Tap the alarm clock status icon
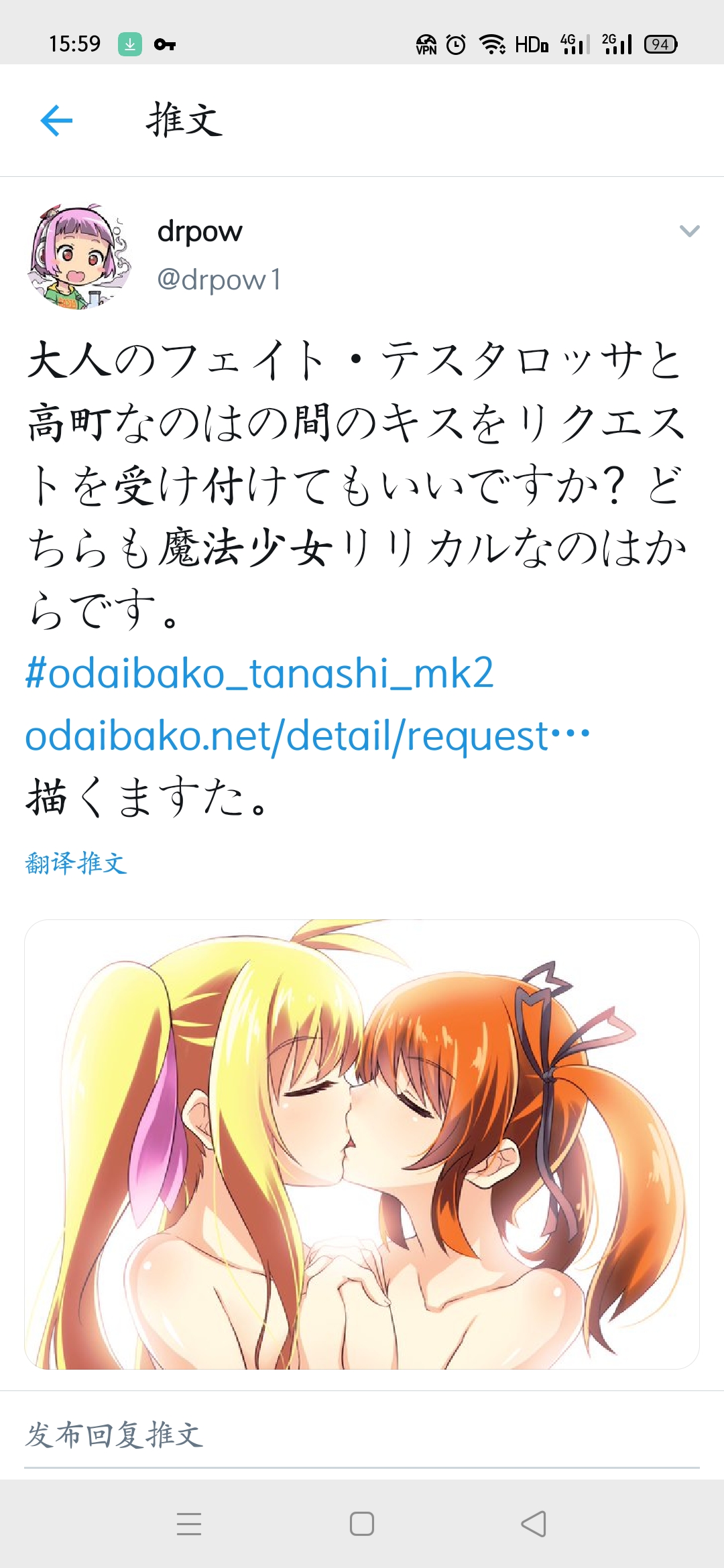Screen dimensions: 724x1568 coord(456,44)
